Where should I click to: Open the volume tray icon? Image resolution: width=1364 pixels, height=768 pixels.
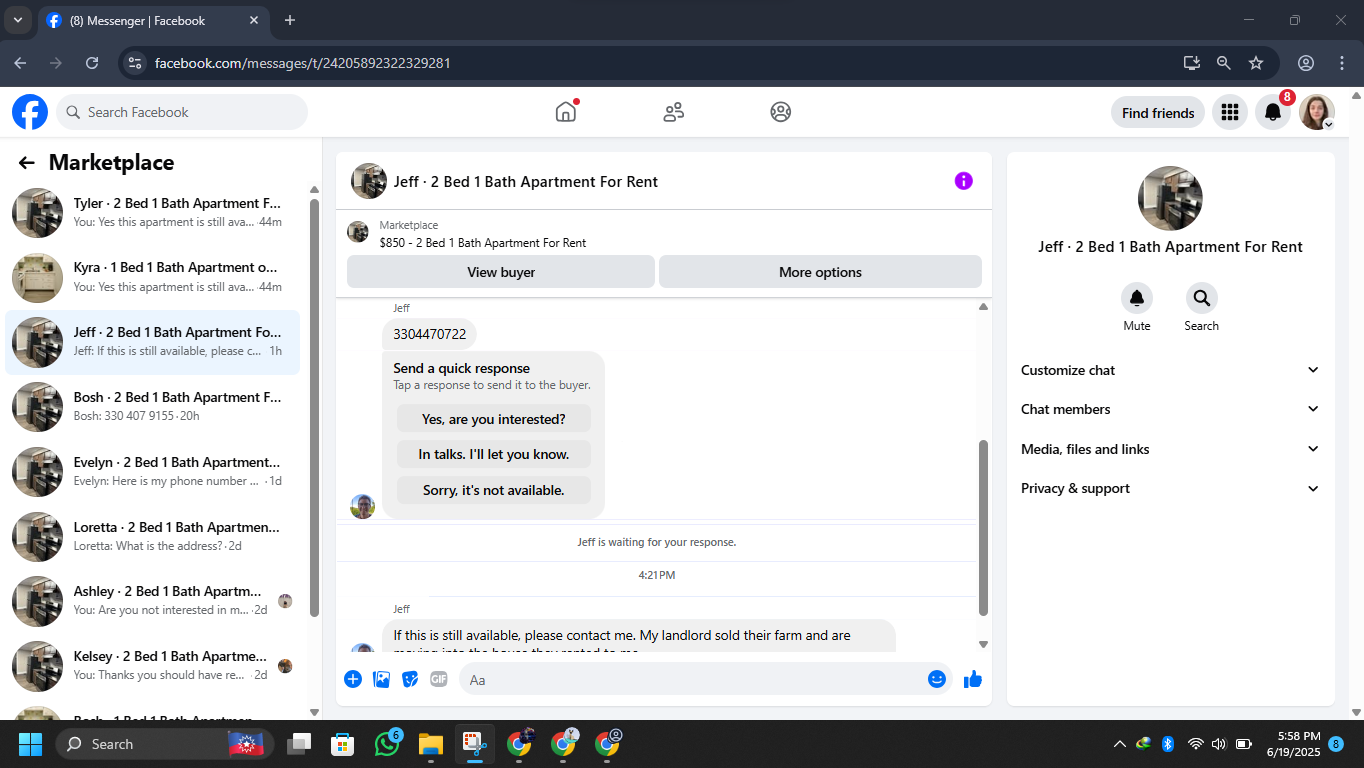coord(1219,744)
